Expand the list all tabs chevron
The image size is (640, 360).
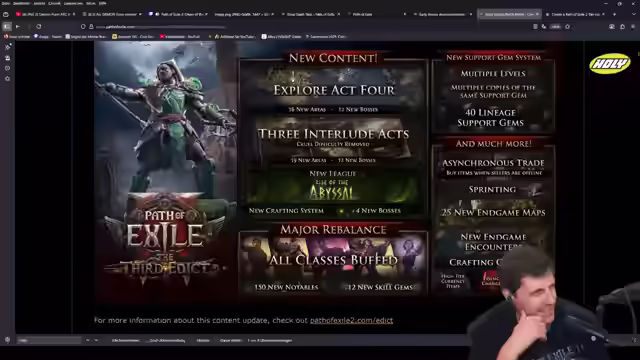(634, 14)
